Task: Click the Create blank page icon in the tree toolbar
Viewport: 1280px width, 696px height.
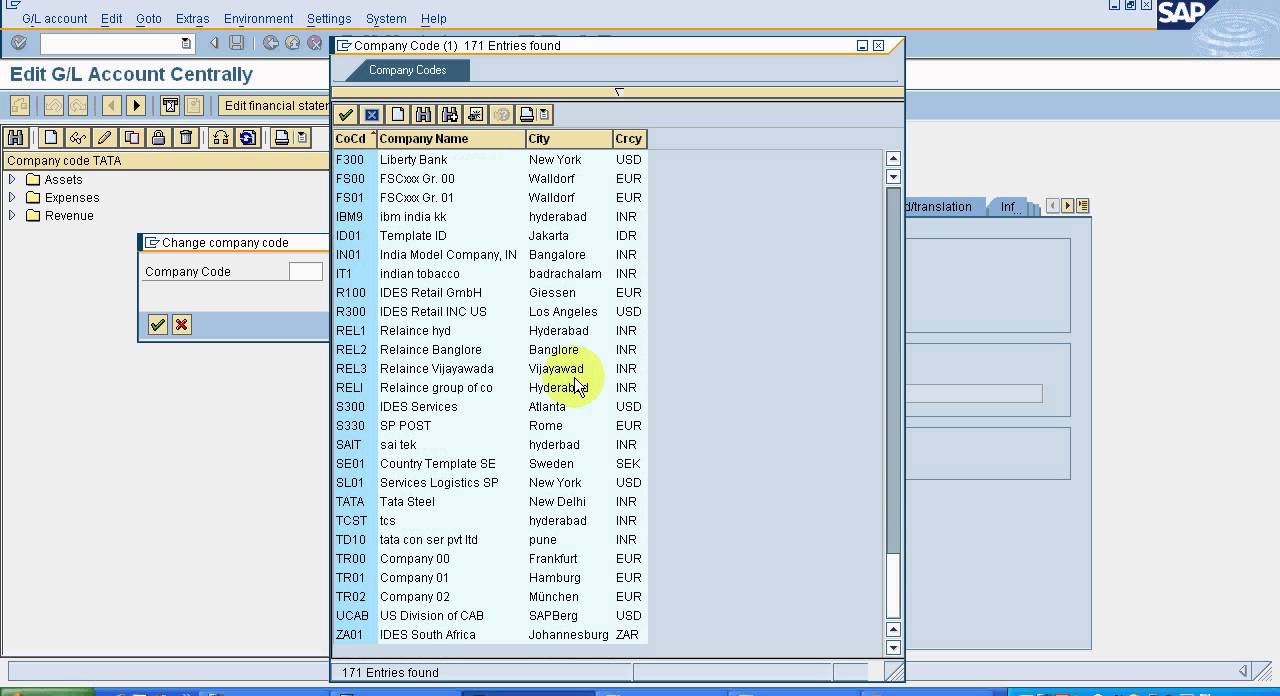Action: [x=51, y=138]
